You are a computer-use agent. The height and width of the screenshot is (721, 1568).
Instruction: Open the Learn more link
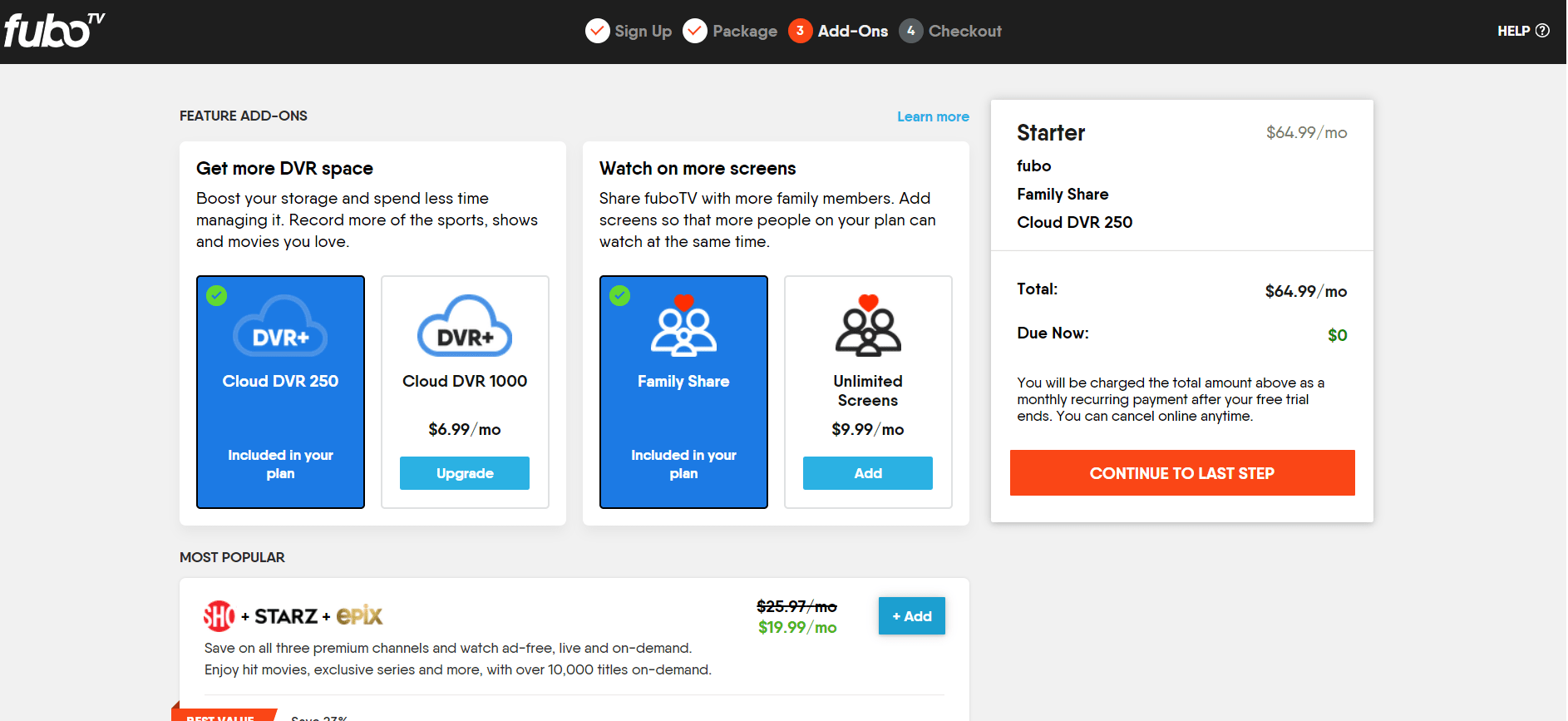[933, 116]
